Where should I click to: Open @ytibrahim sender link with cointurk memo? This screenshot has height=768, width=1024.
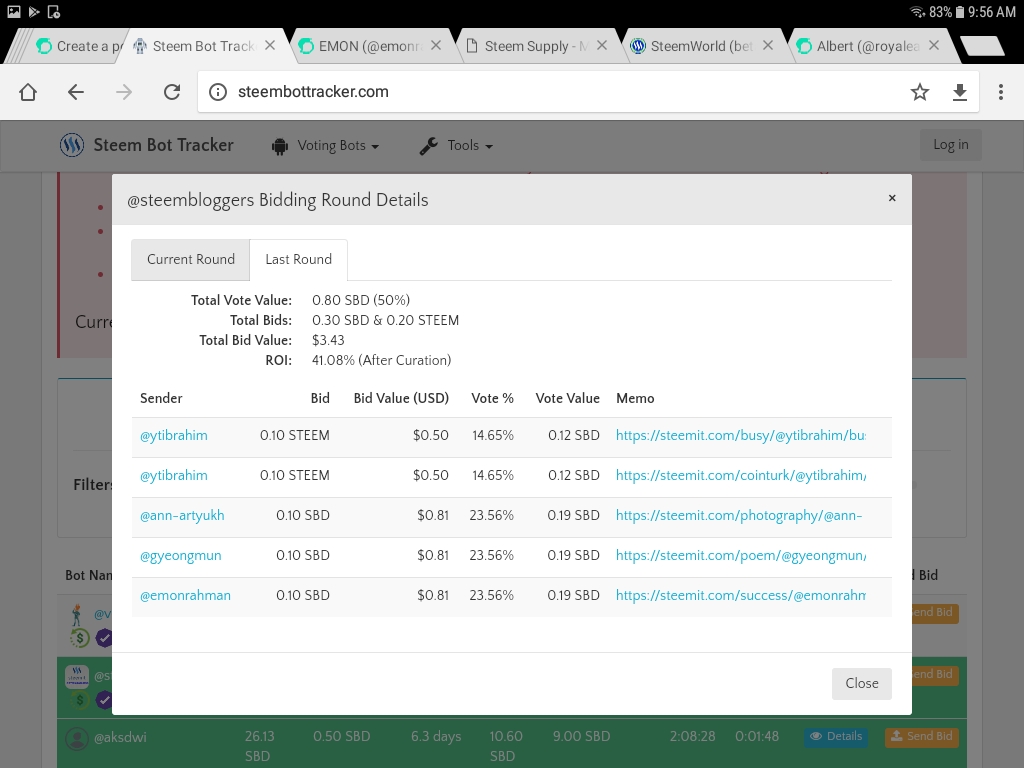click(x=174, y=475)
